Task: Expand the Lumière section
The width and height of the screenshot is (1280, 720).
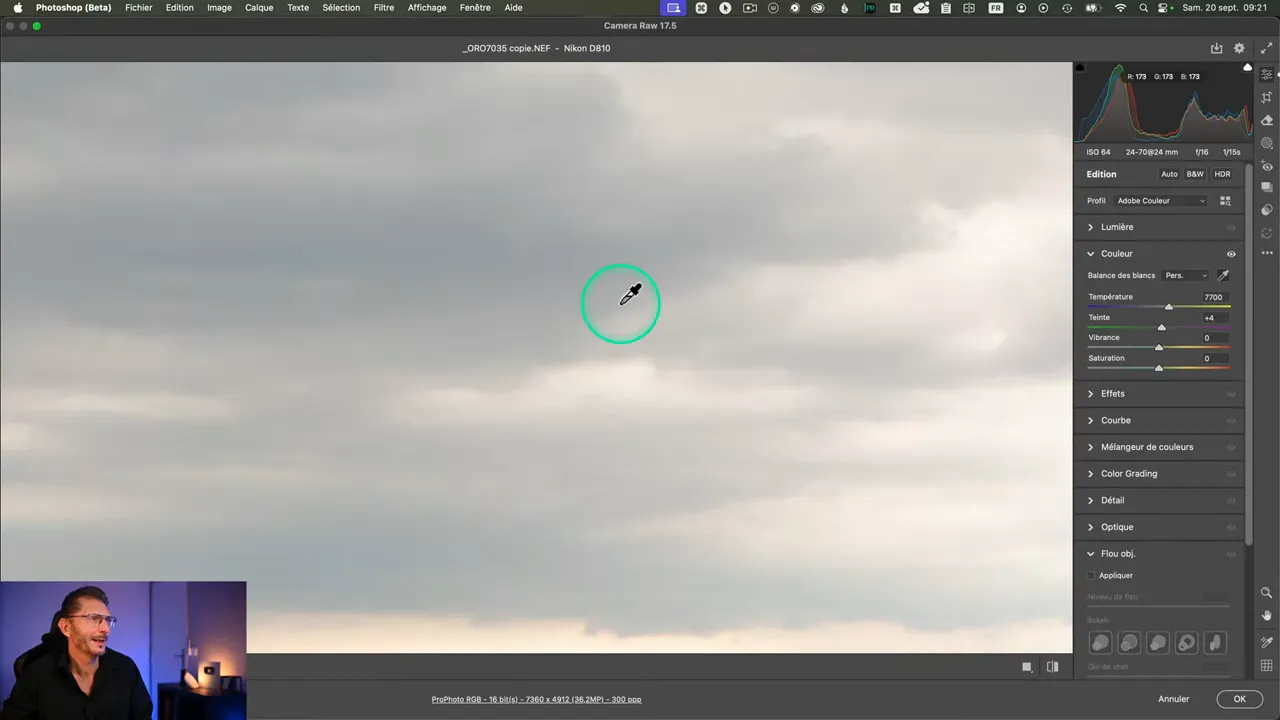Action: [1117, 227]
